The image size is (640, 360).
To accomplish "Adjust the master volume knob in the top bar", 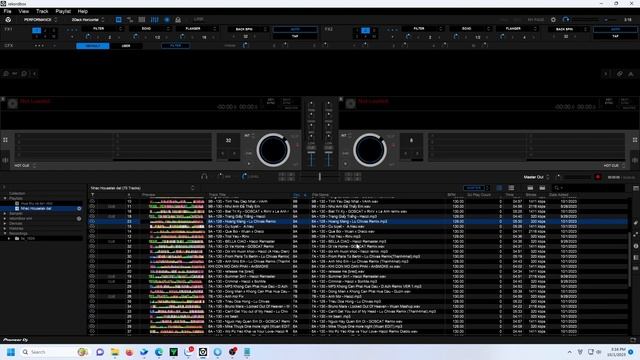I will pyautogui.click(x=566, y=20).
